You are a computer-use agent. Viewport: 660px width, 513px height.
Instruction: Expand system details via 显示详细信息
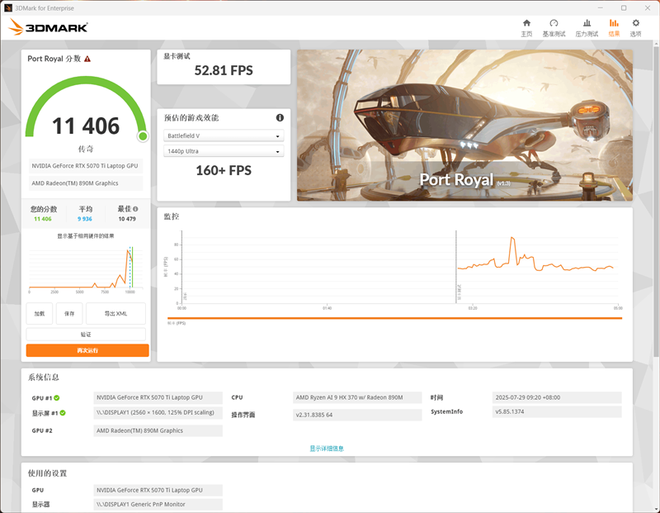(x=327, y=448)
